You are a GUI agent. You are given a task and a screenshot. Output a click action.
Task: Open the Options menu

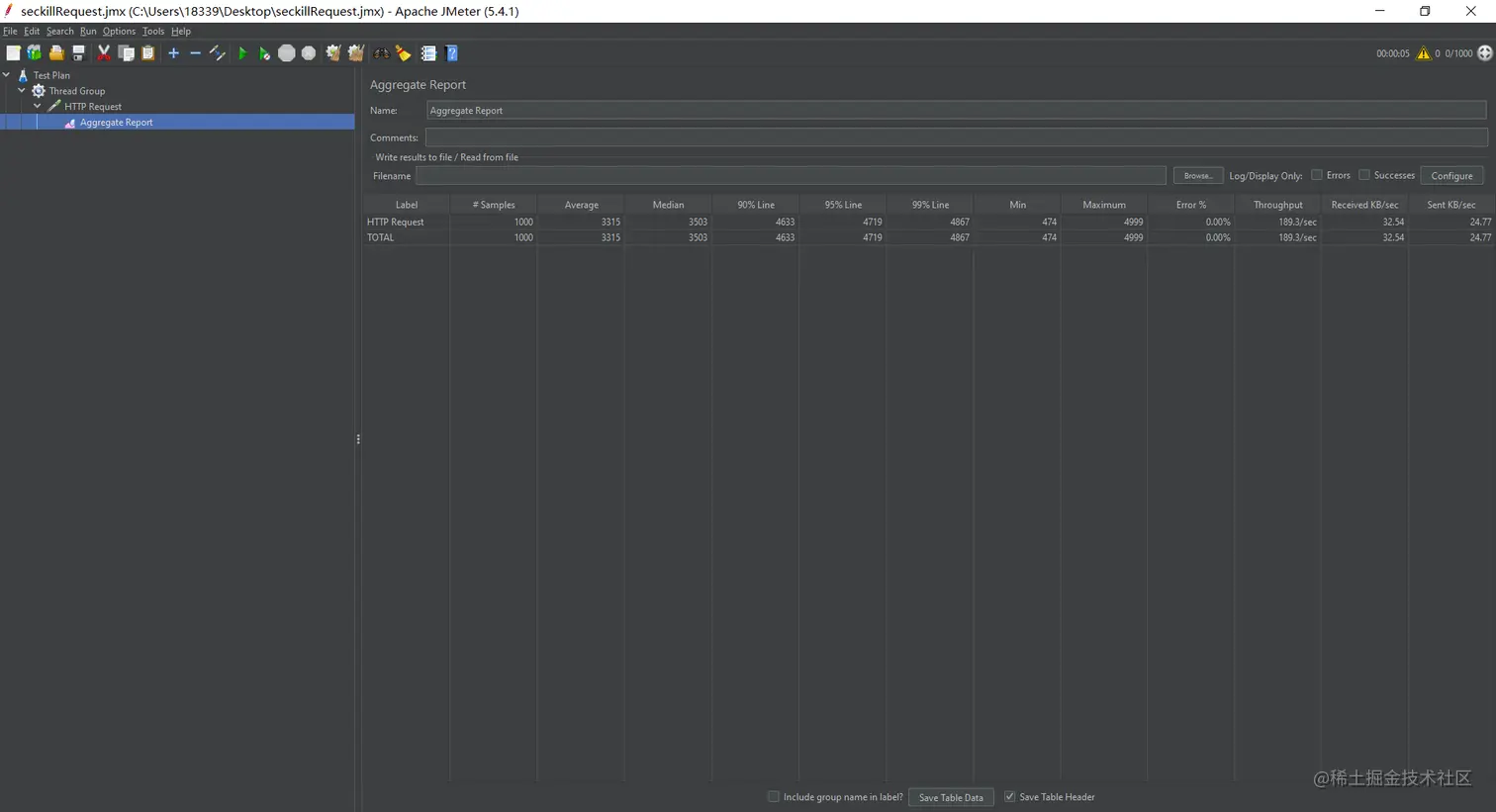(119, 32)
